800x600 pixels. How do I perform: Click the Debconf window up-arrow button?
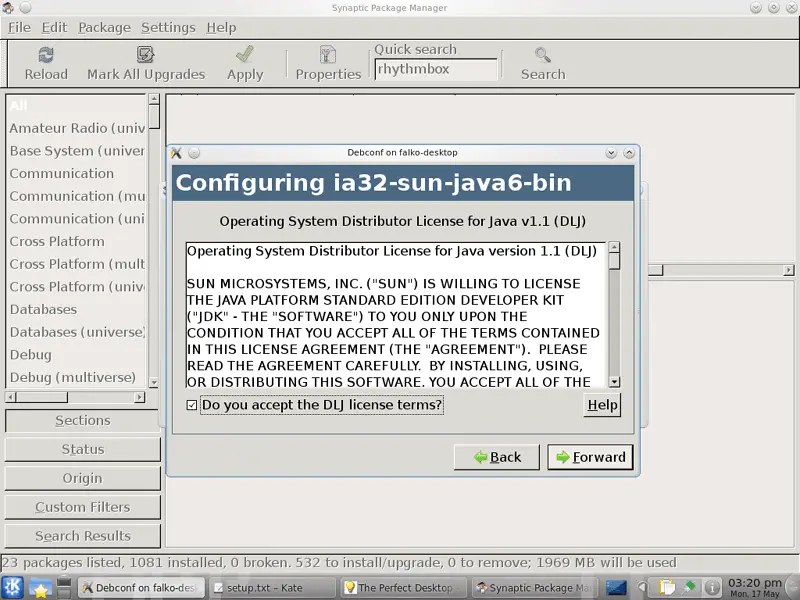(x=629, y=153)
